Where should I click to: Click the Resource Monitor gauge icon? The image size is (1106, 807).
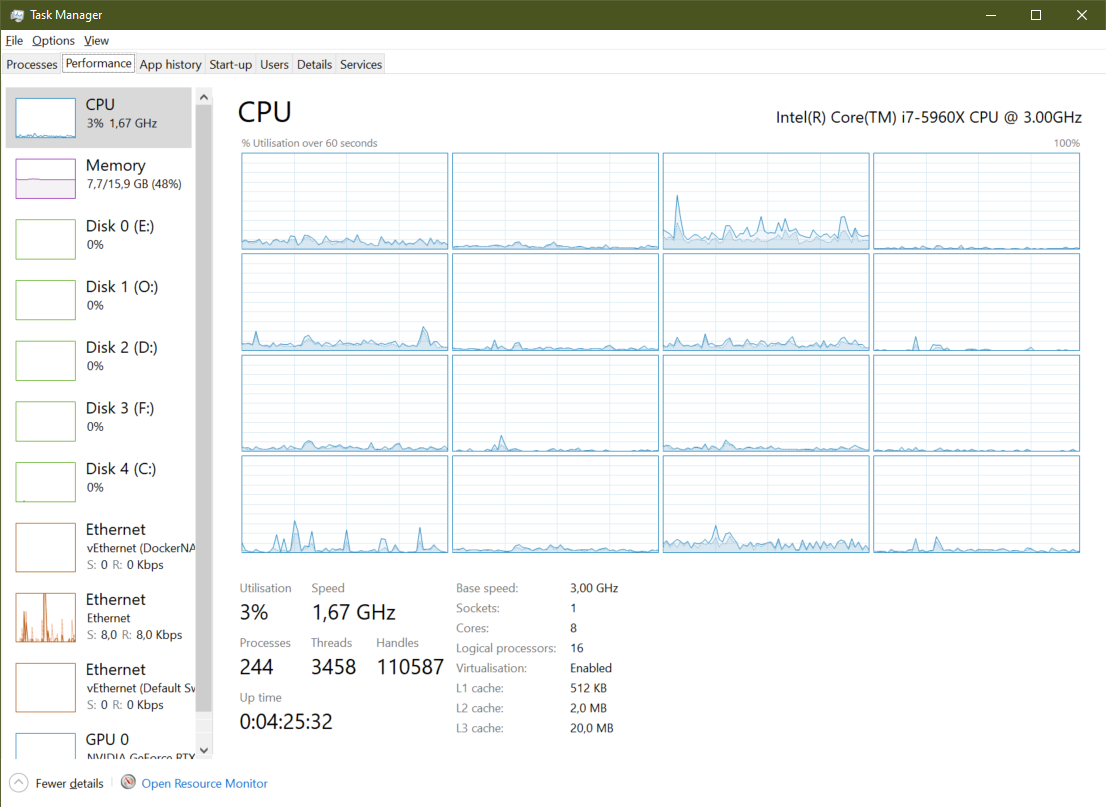[x=128, y=782]
